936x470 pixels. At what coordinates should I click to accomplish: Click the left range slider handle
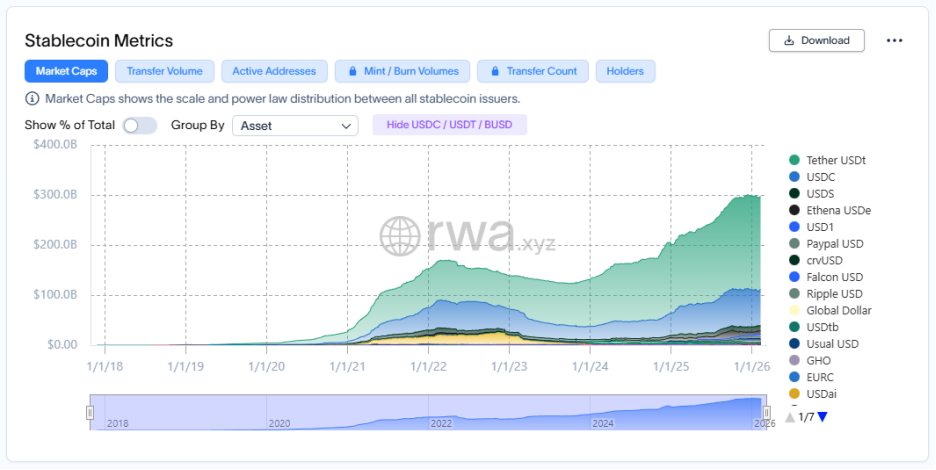coord(90,412)
